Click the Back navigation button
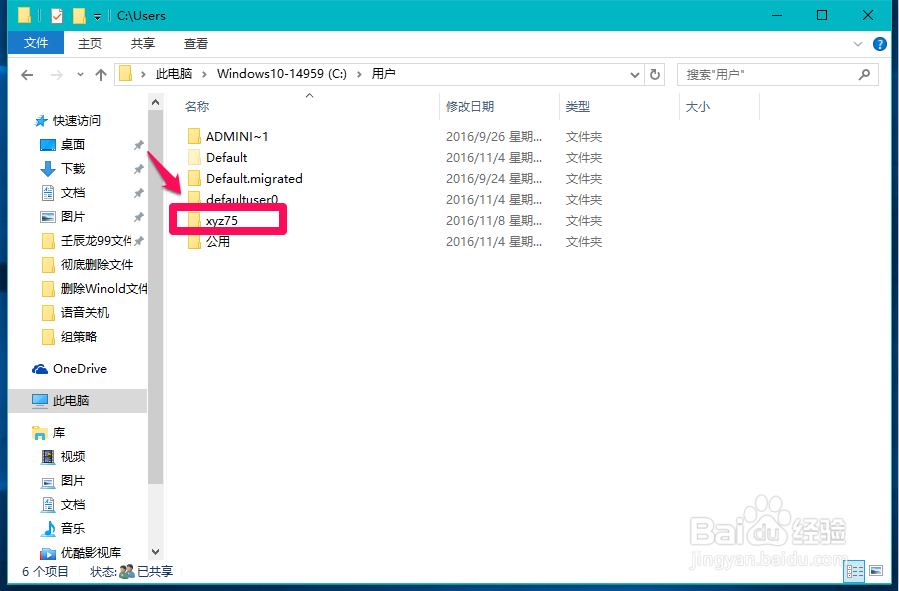 point(26,73)
